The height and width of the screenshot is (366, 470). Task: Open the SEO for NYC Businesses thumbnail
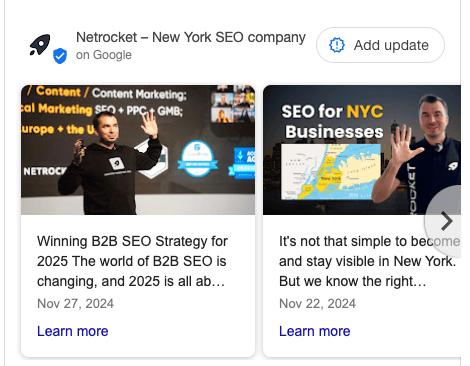(362, 150)
